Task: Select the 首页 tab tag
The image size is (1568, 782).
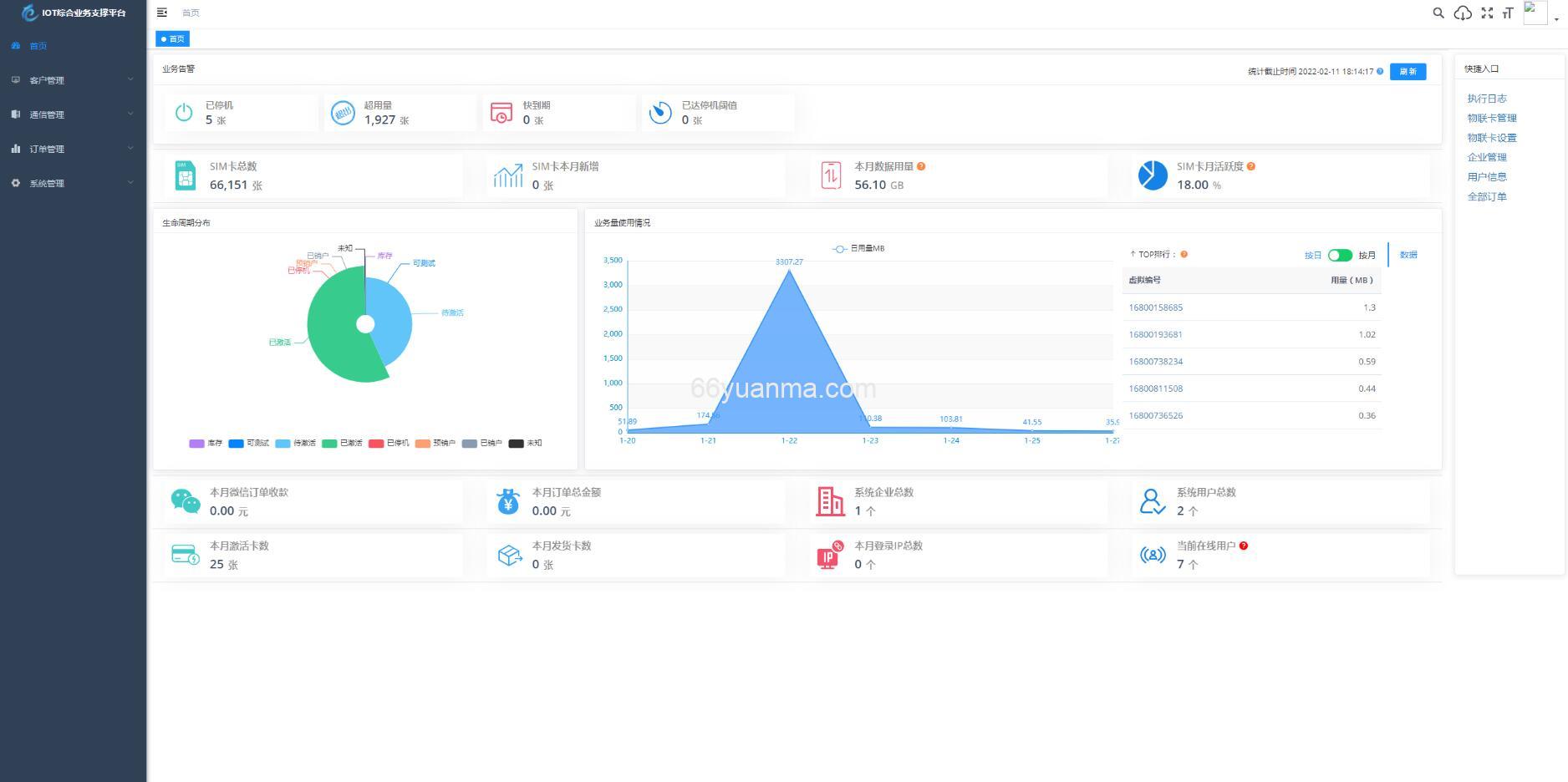Action: (x=173, y=38)
